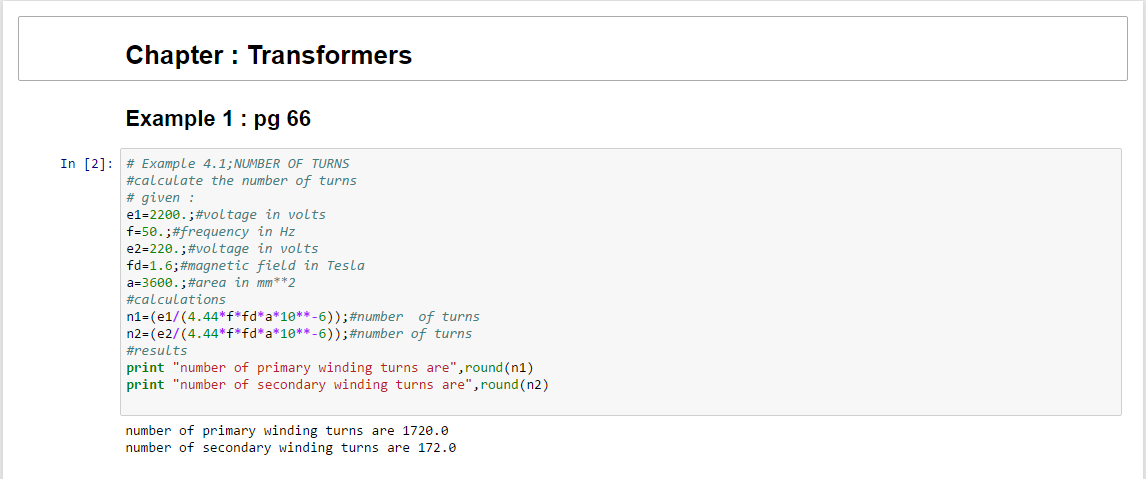This screenshot has height=479, width=1146.
Task: Click the "#calculate the number of turns" comment
Action: pos(241,181)
